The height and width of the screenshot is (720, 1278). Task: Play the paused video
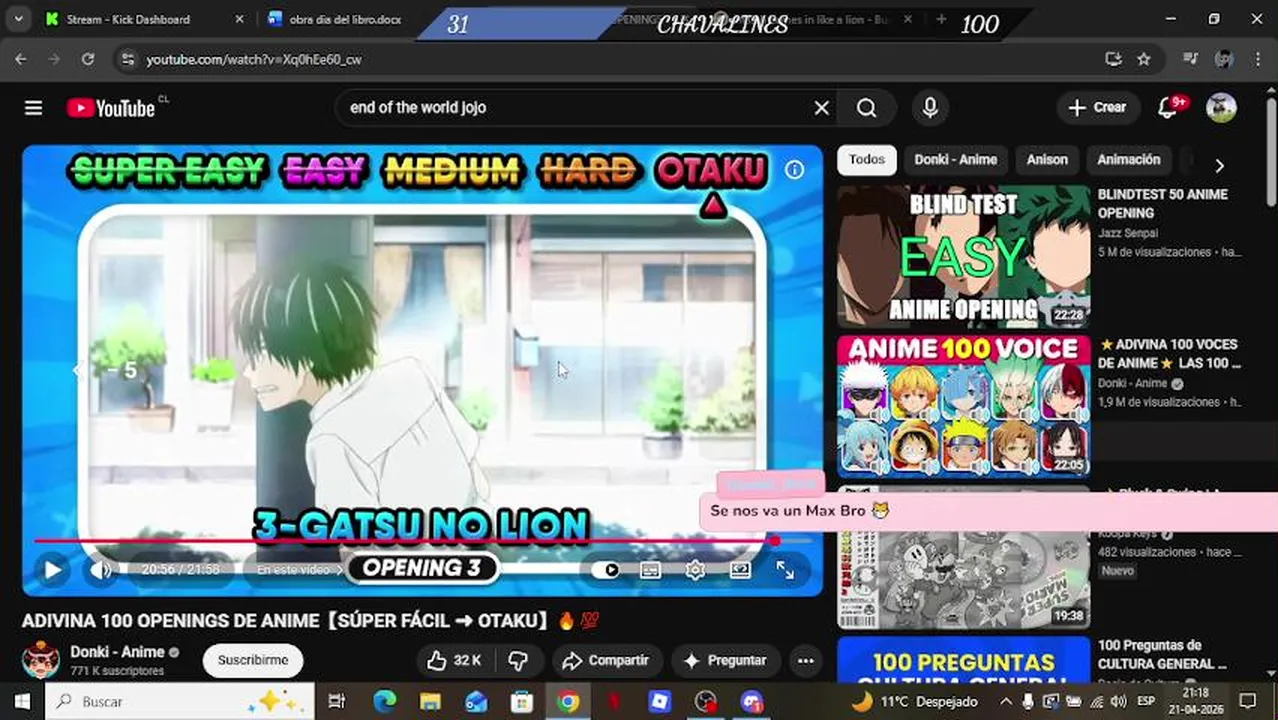click(x=52, y=570)
